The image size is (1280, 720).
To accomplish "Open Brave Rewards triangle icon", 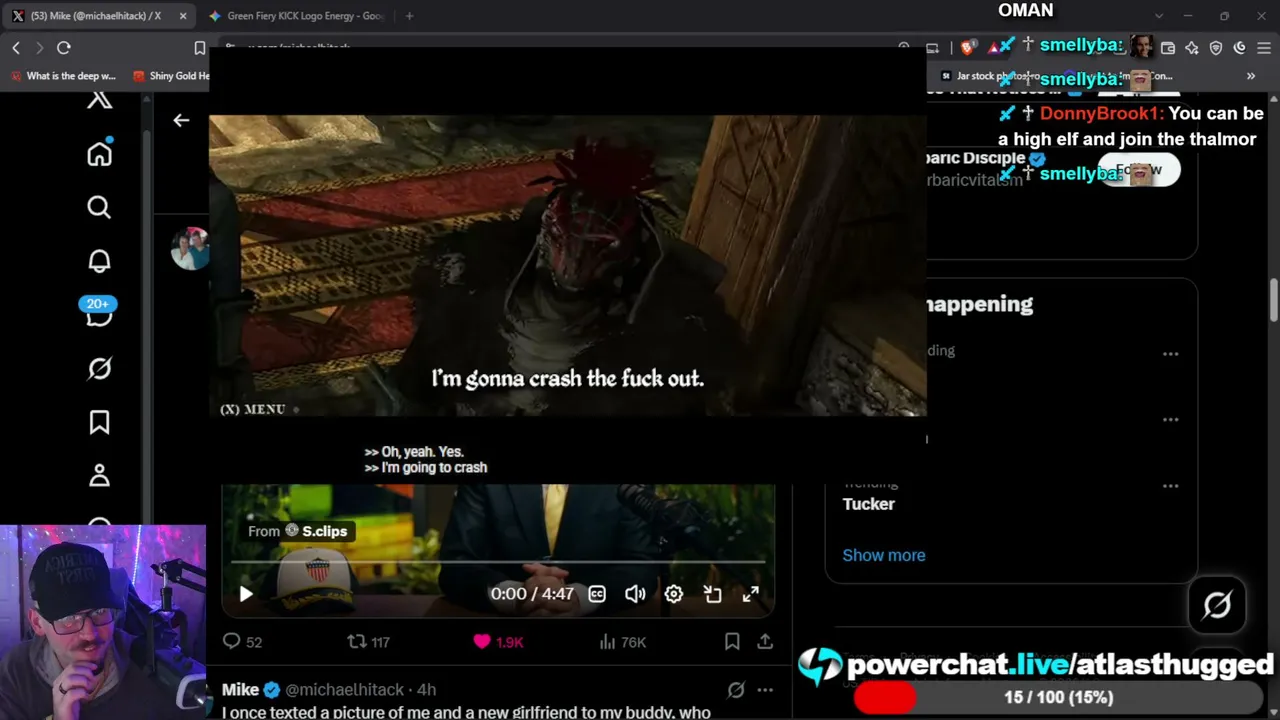I will pos(994,47).
